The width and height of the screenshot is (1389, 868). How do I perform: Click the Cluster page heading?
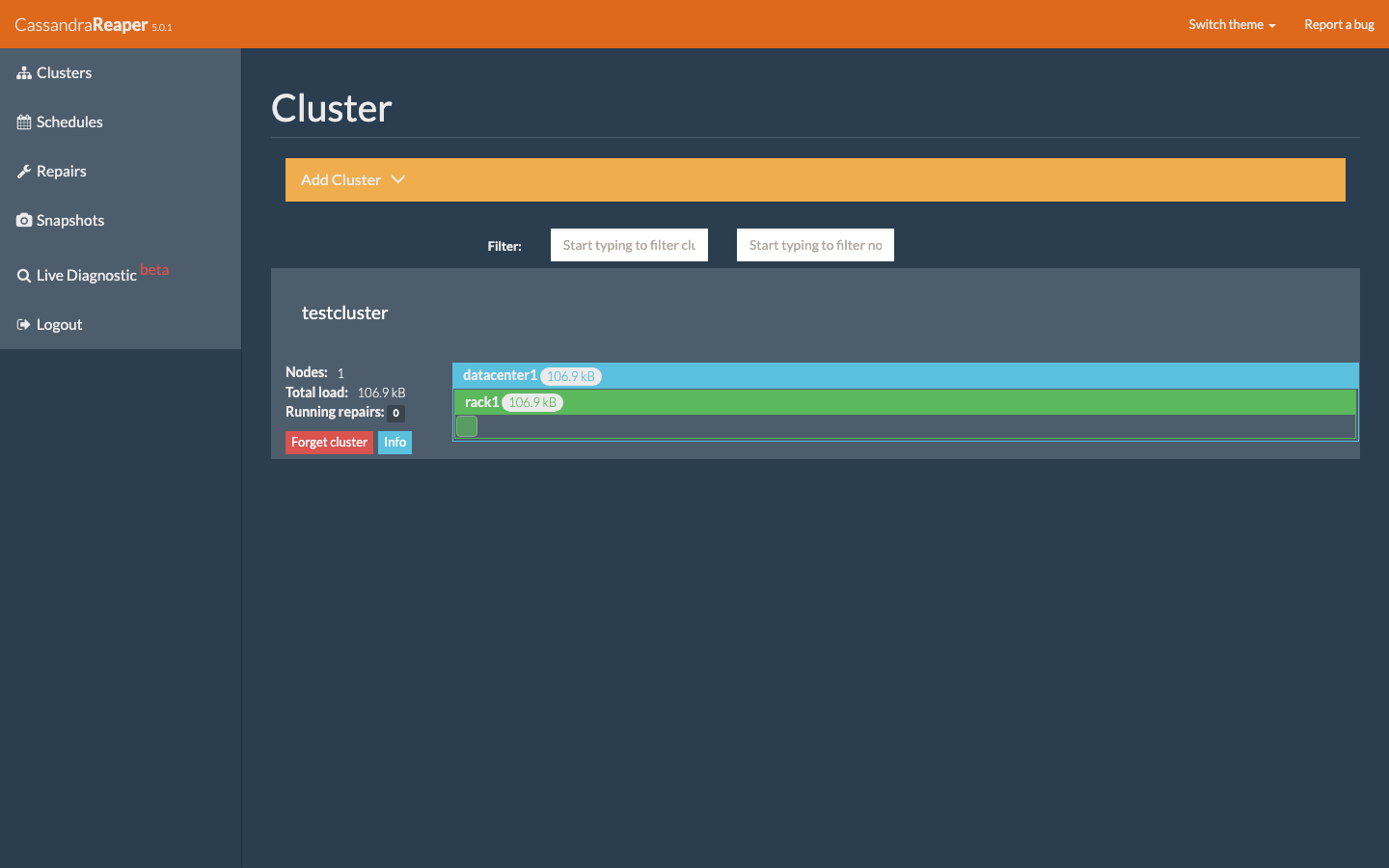pyautogui.click(x=332, y=108)
